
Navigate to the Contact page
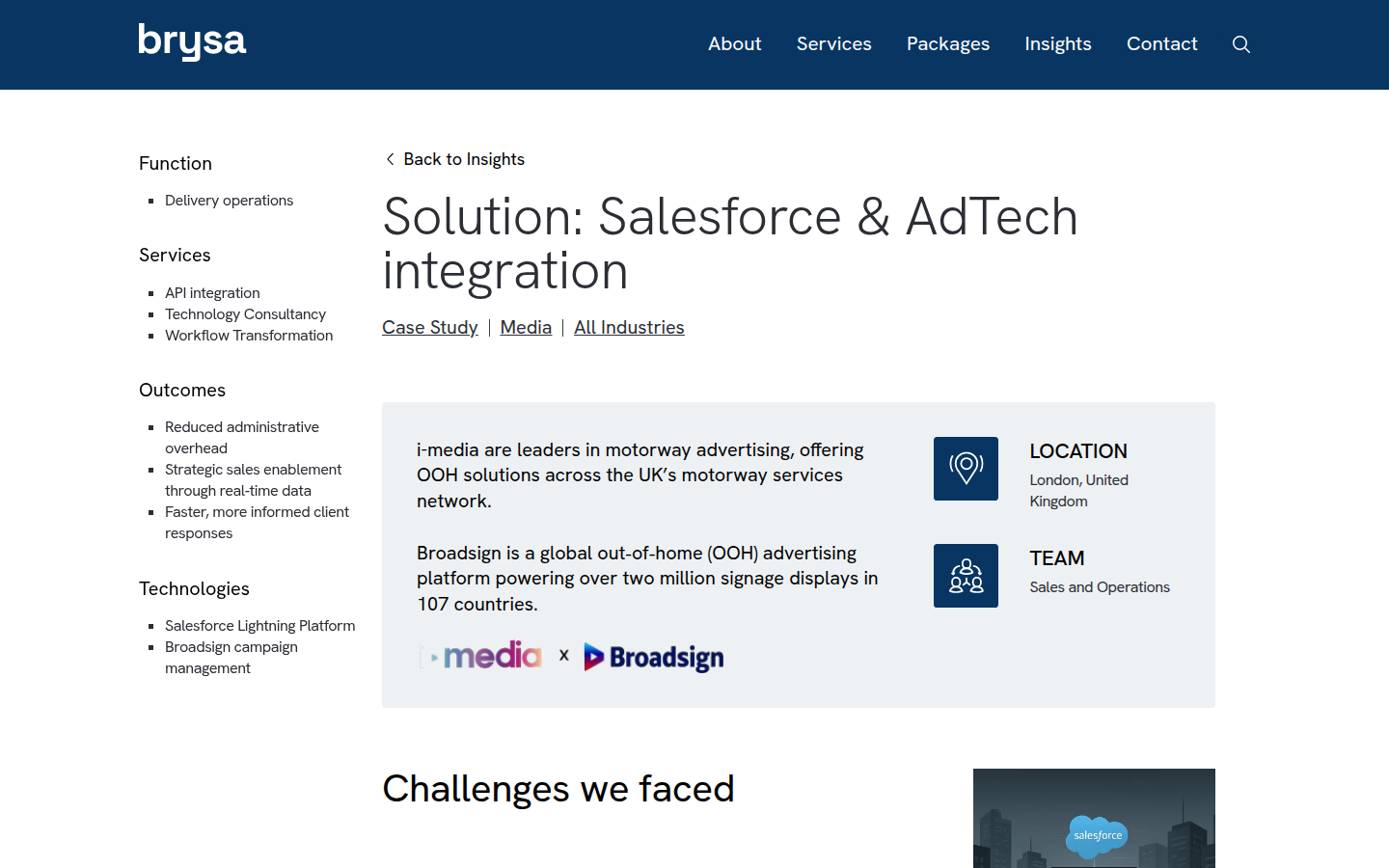click(x=1161, y=44)
